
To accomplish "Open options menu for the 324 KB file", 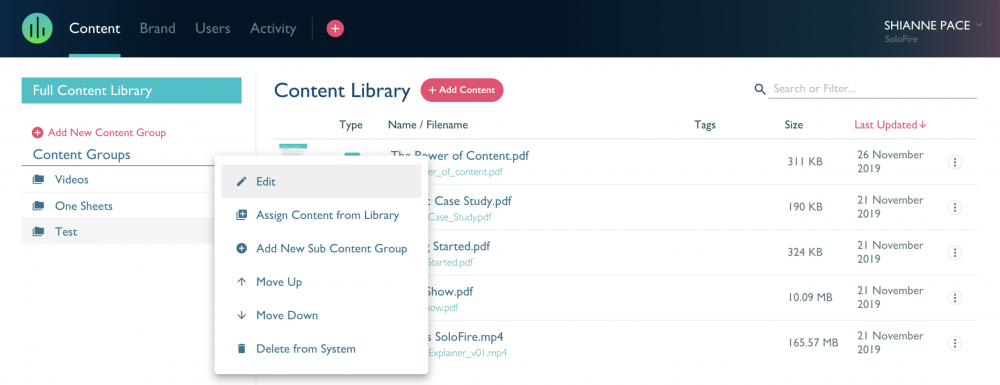I will click(x=955, y=252).
